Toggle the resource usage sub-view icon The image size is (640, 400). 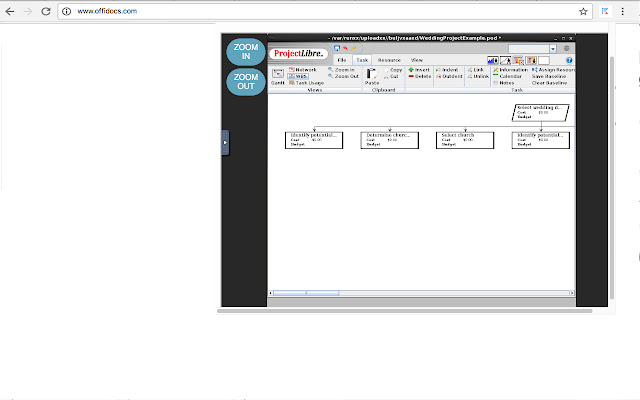(x=531, y=60)
